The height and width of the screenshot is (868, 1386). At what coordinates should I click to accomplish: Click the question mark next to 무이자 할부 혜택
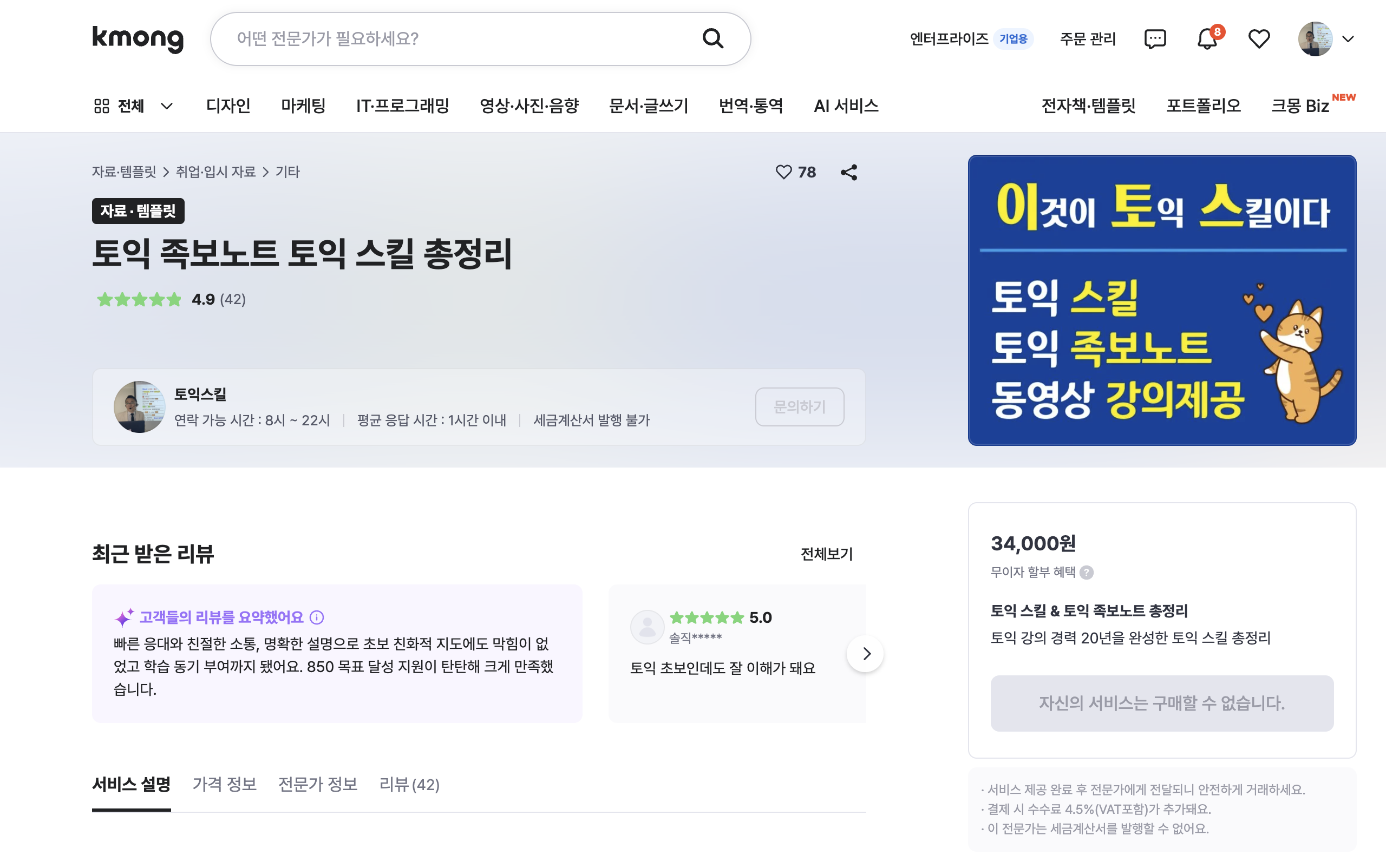pyautogui.click(x=1086, y=573)
